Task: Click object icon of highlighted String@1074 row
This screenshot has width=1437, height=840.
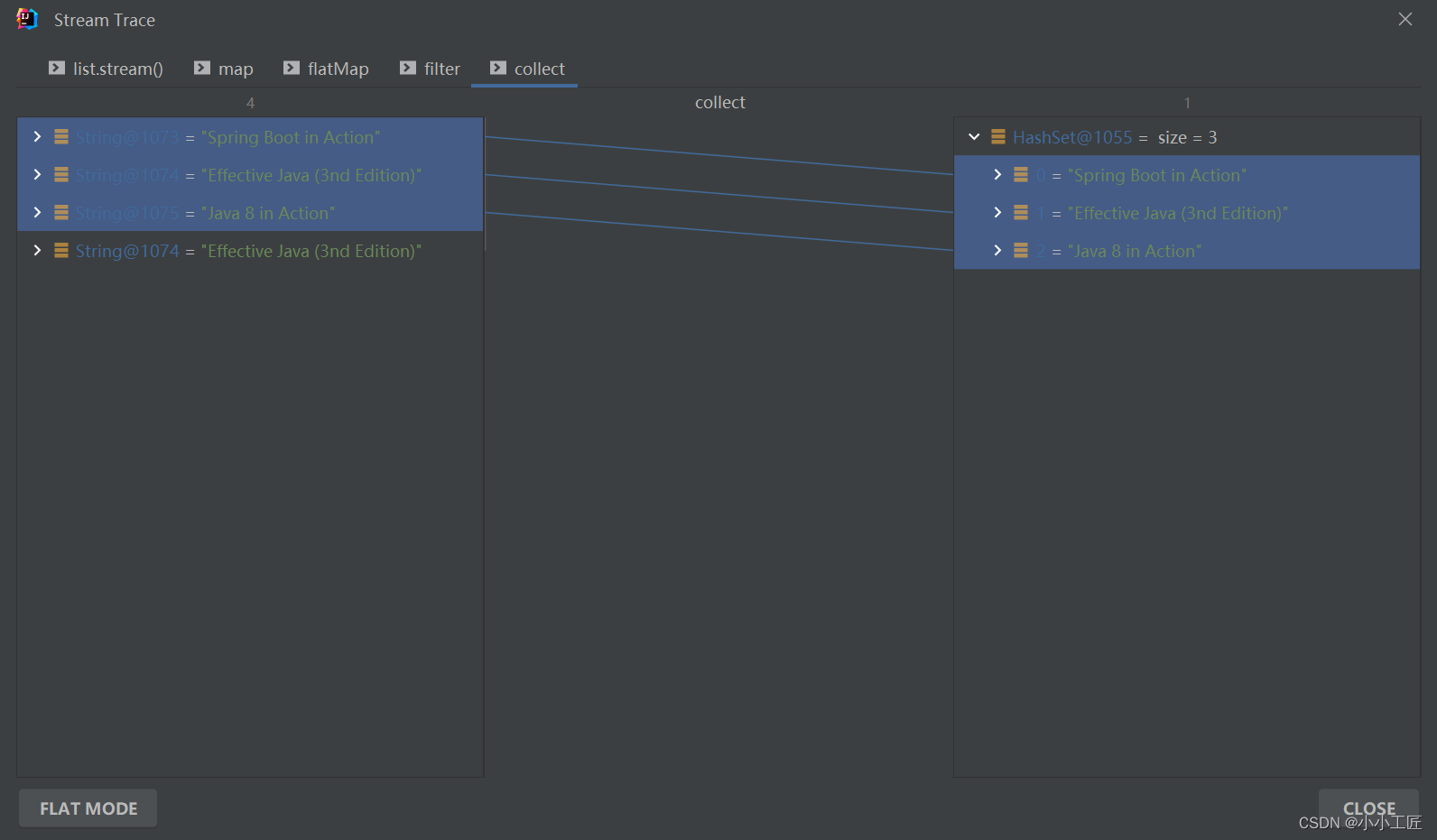Action: click(x=61, y=175)
